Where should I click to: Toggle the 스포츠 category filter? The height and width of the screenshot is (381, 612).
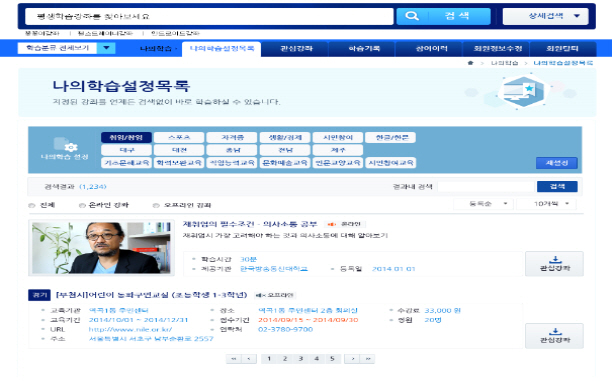click(179, 137)
